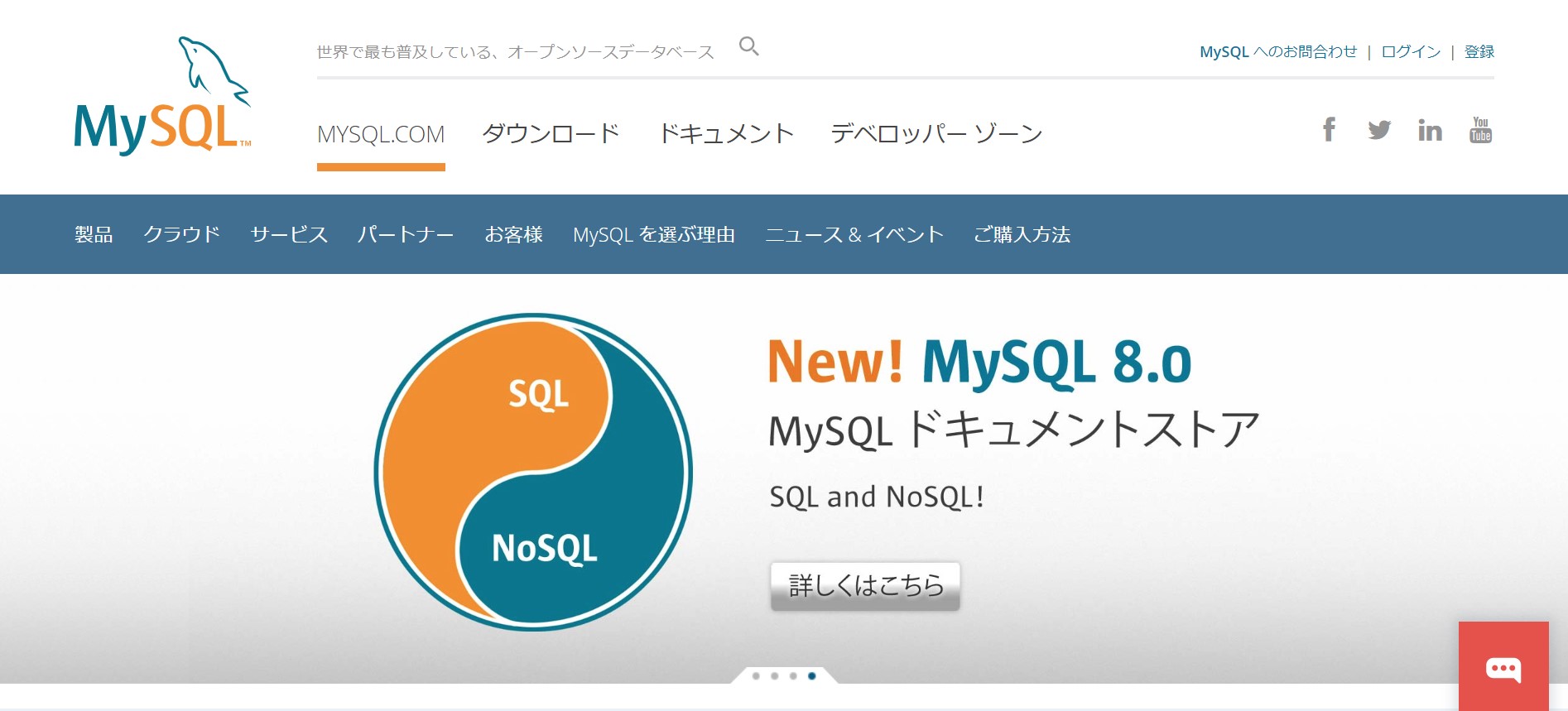Select the MYSQL.COM tab
Screen dimensions: 1568x711
coord(381,134)
